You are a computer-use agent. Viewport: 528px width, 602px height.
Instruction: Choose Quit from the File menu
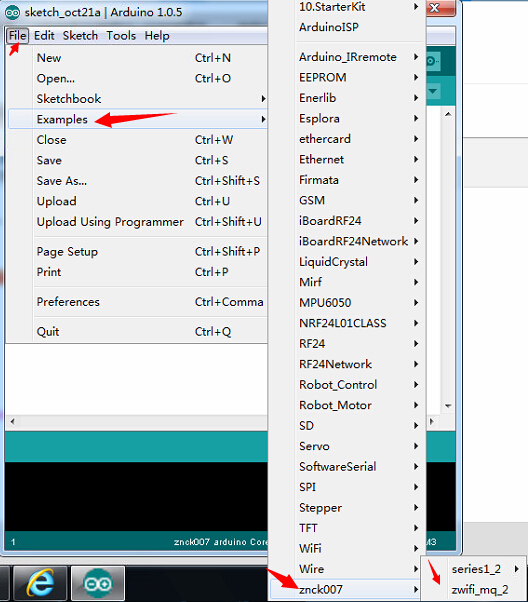[x=137, y=331]
